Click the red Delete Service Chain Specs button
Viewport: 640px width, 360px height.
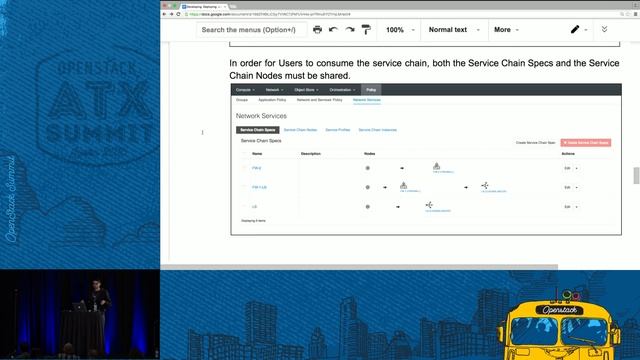586,143
